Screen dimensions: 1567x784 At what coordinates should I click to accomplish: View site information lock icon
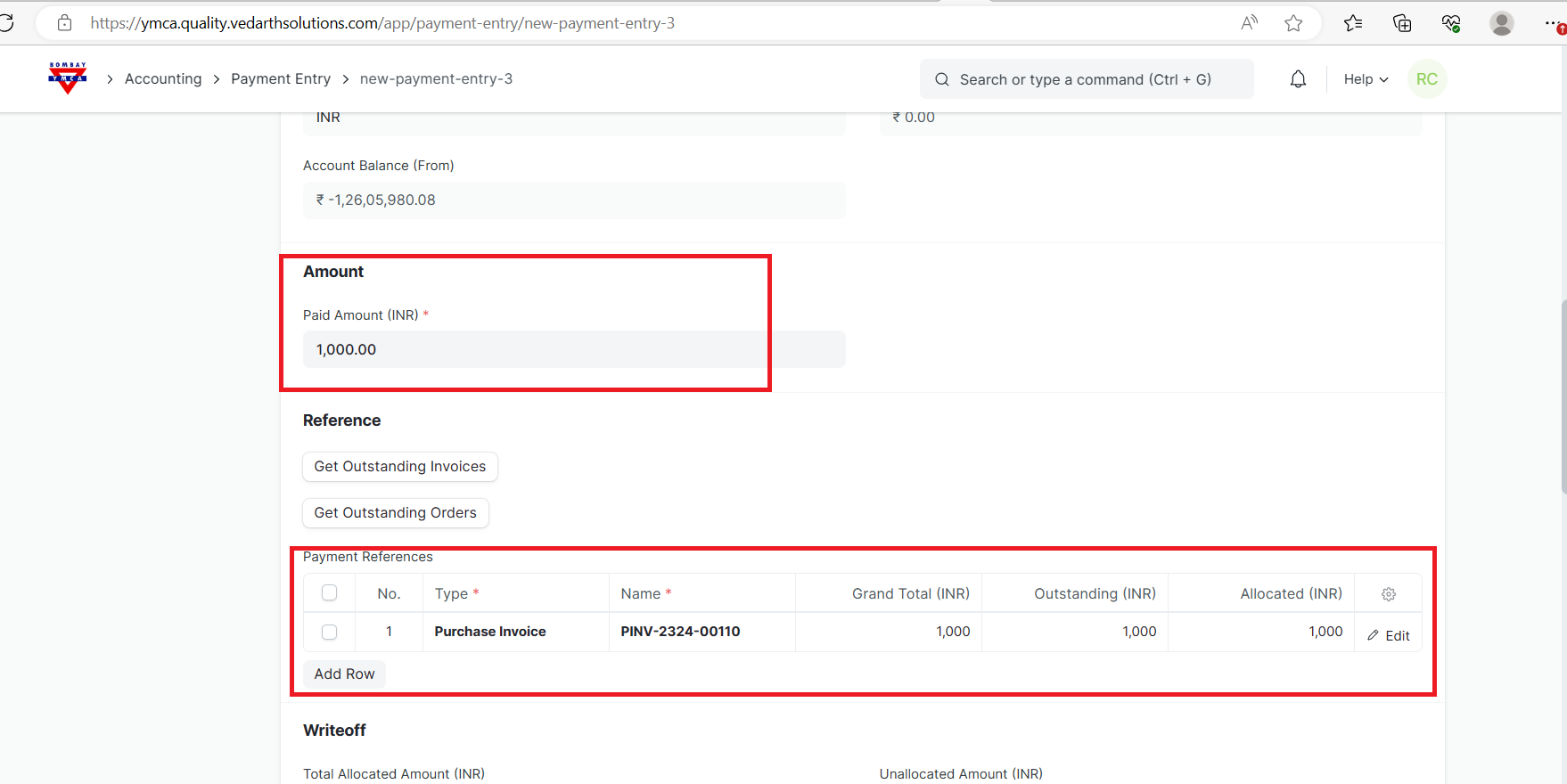click(64, 23)
